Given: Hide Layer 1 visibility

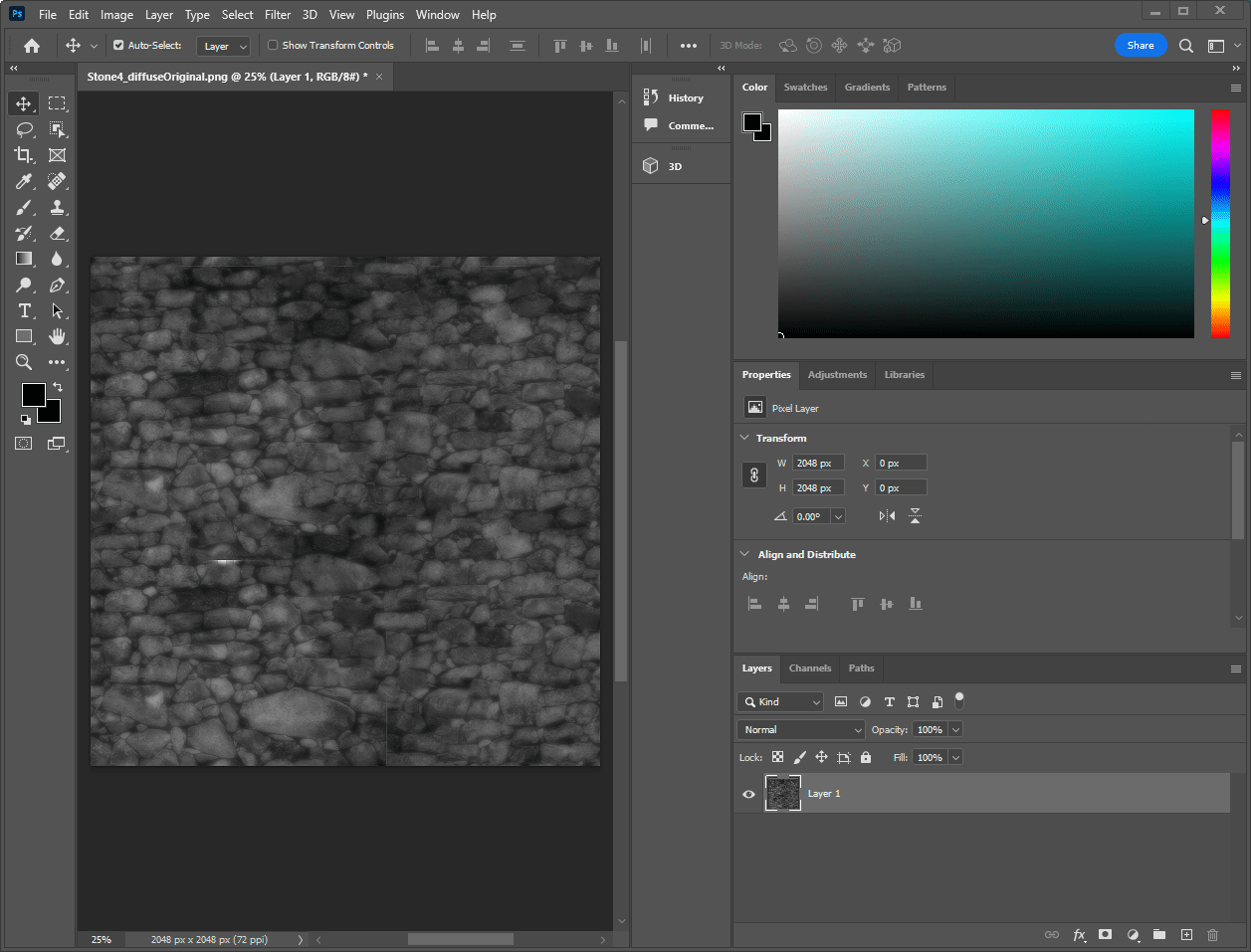Looking at the screenshot, I should 747,793.
